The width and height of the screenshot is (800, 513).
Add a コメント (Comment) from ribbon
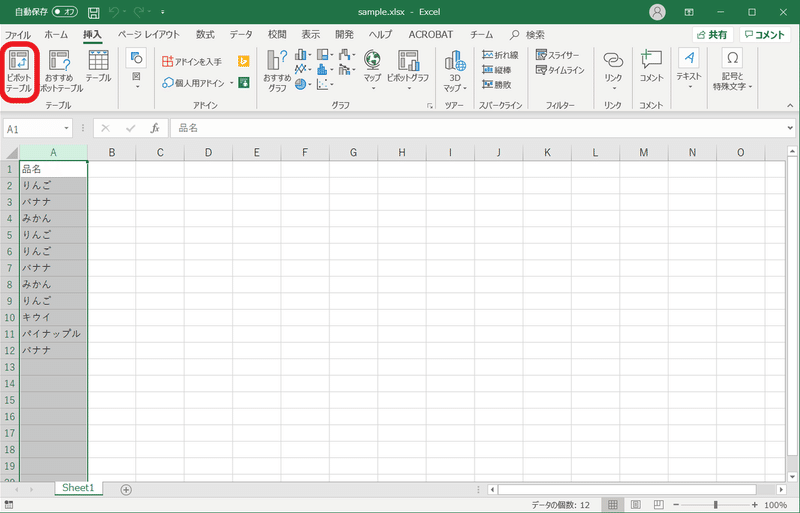point(652,66)
